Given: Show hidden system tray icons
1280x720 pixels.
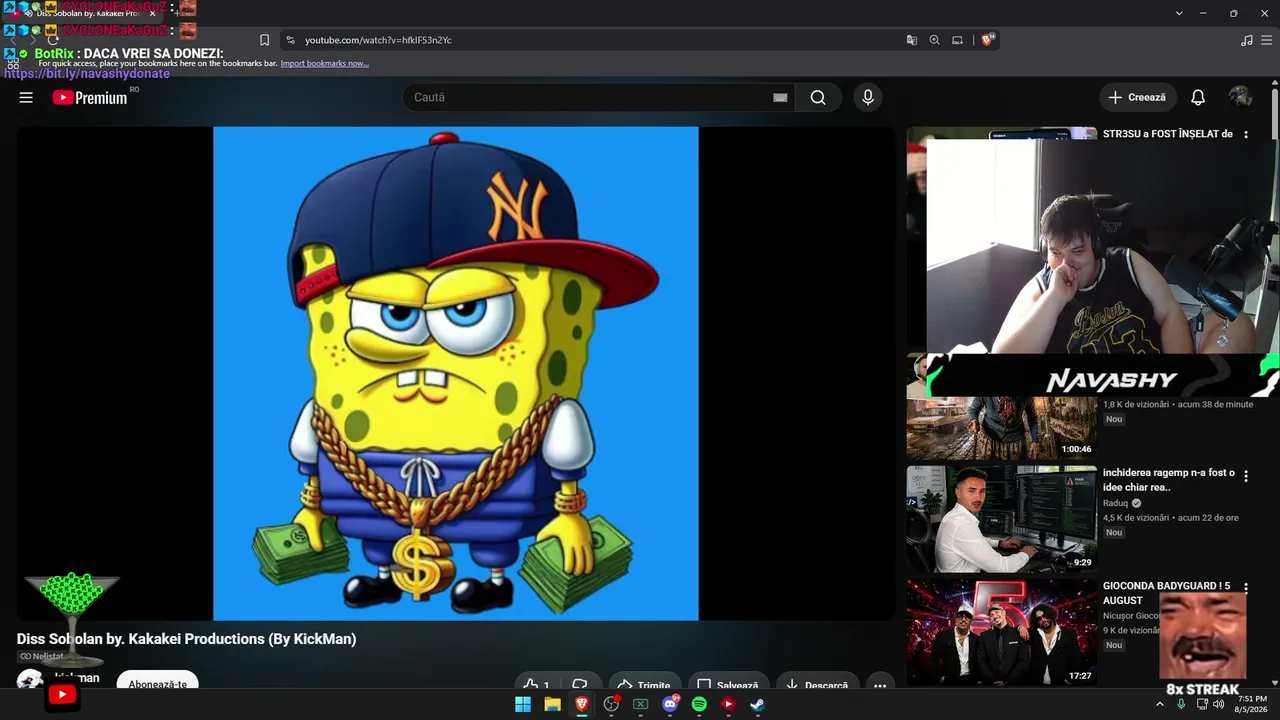Looking at the screenshot, I should [1160, 704].
